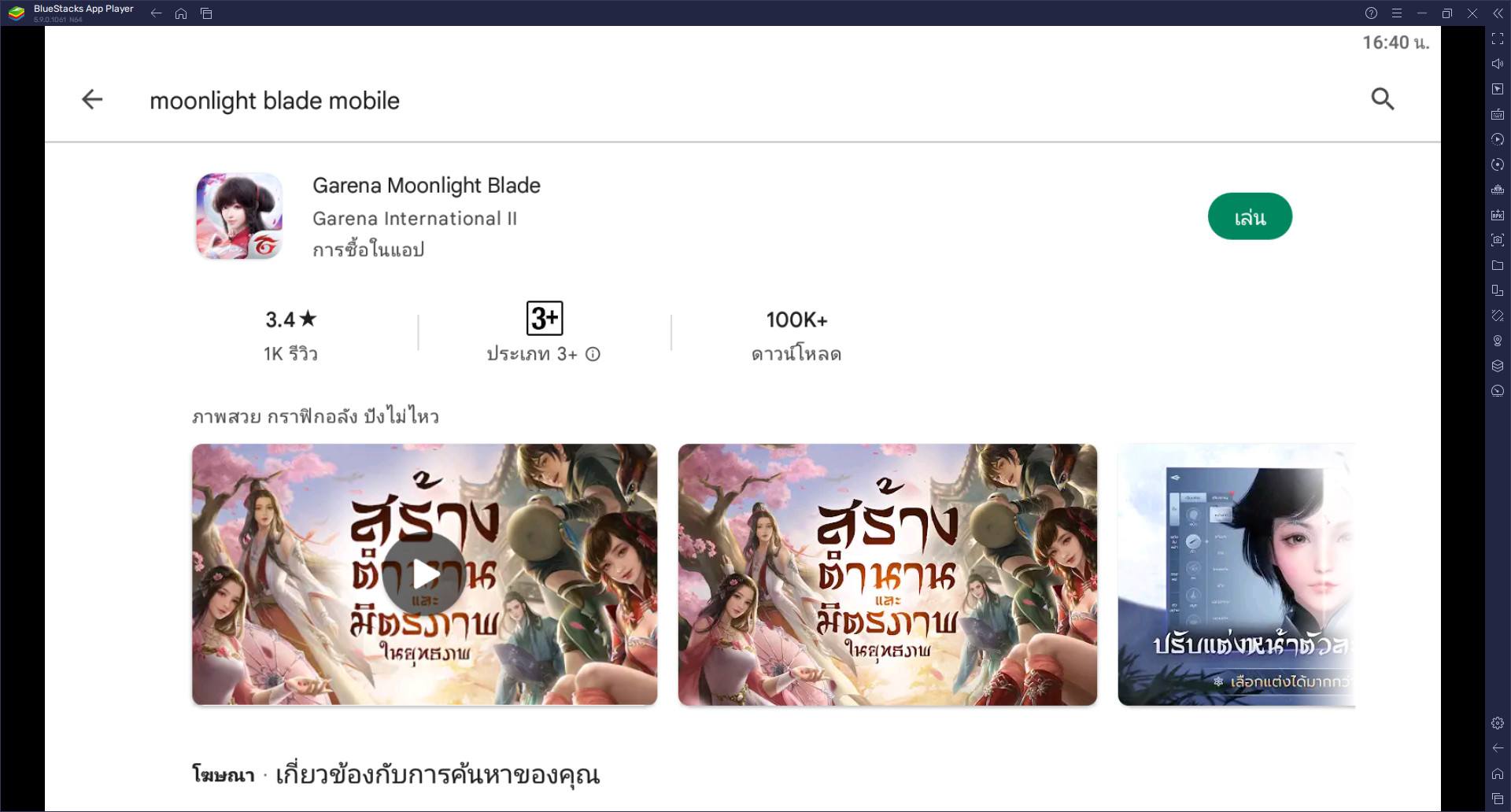Open the macro recorder play icon

(1498, 139)
